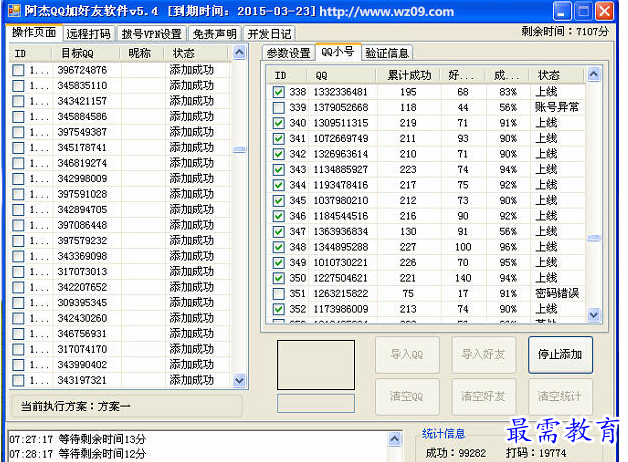Click the 导入QQ button

(407, 355)
